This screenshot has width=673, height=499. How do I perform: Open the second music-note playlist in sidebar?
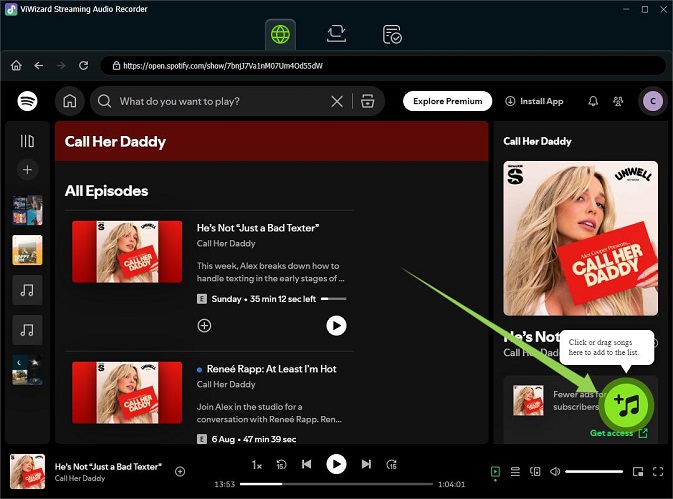(27, 330)
